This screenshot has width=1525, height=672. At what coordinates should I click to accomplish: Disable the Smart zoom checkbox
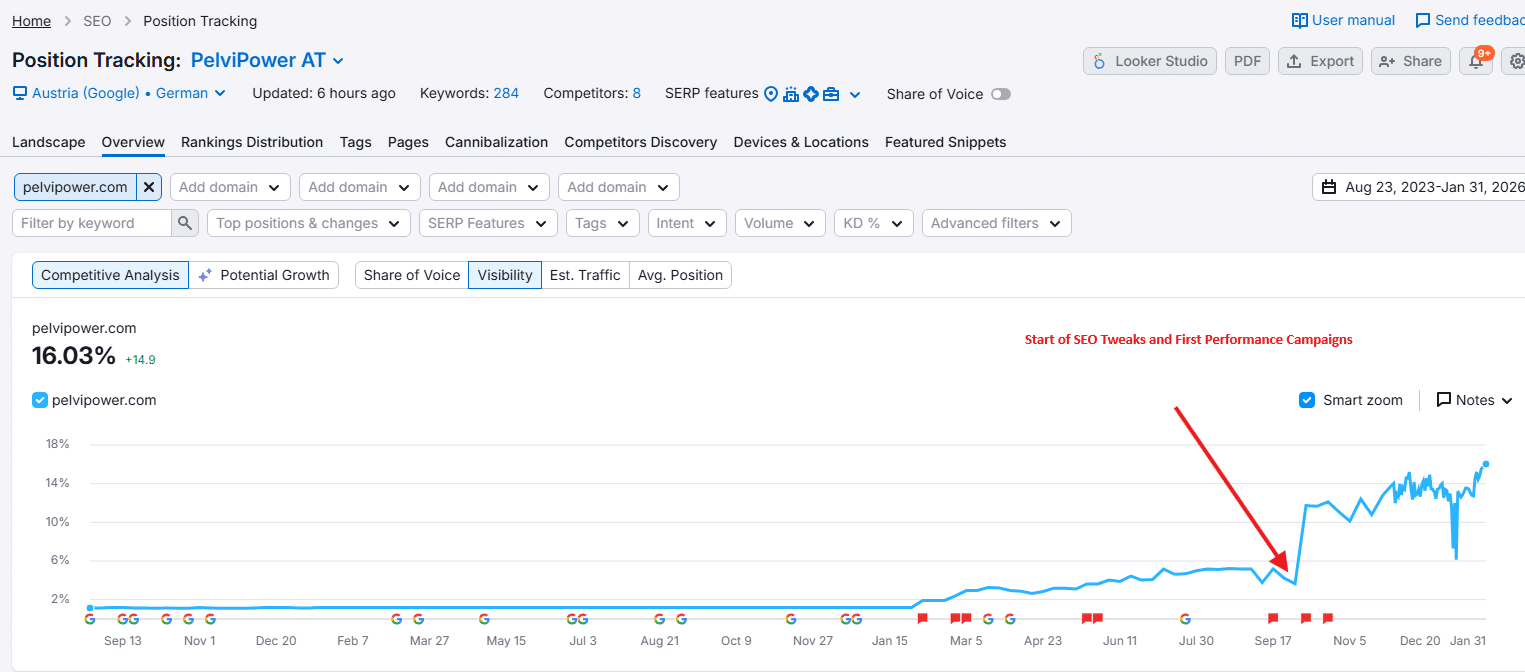coord(1306,400)
